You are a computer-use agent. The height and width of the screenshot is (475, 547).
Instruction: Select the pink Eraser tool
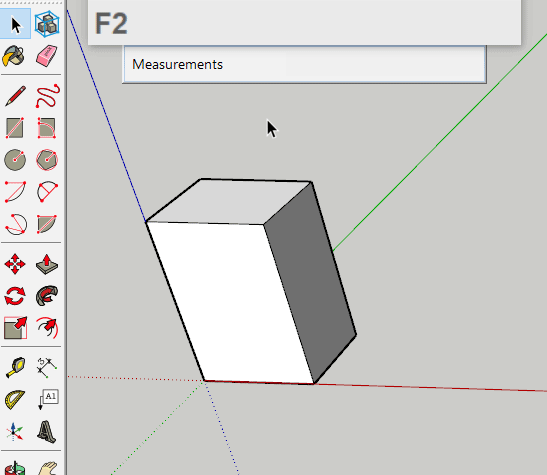[x=47, y=56]
